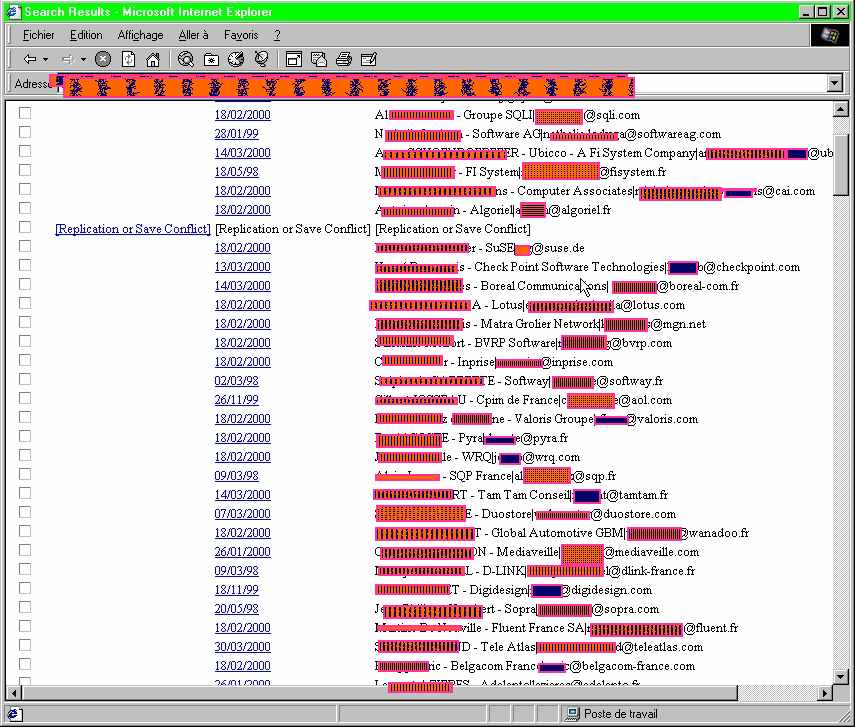Click the horizontal scrollbar thumb
Image resolution: width=855 pixels, height=727 pixels.
pos(380,693)
